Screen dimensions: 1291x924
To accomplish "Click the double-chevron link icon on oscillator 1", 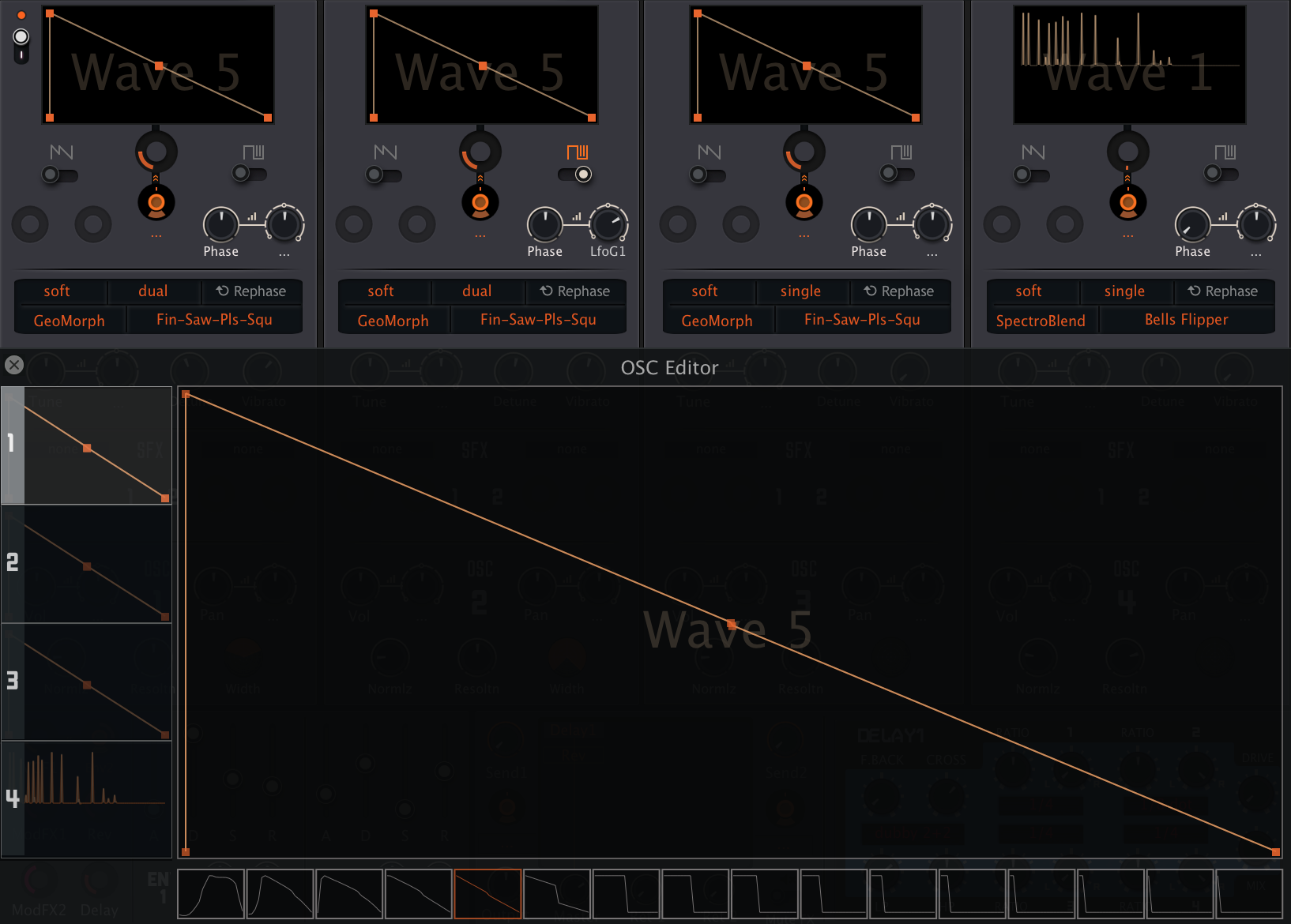I will point(156,179).
